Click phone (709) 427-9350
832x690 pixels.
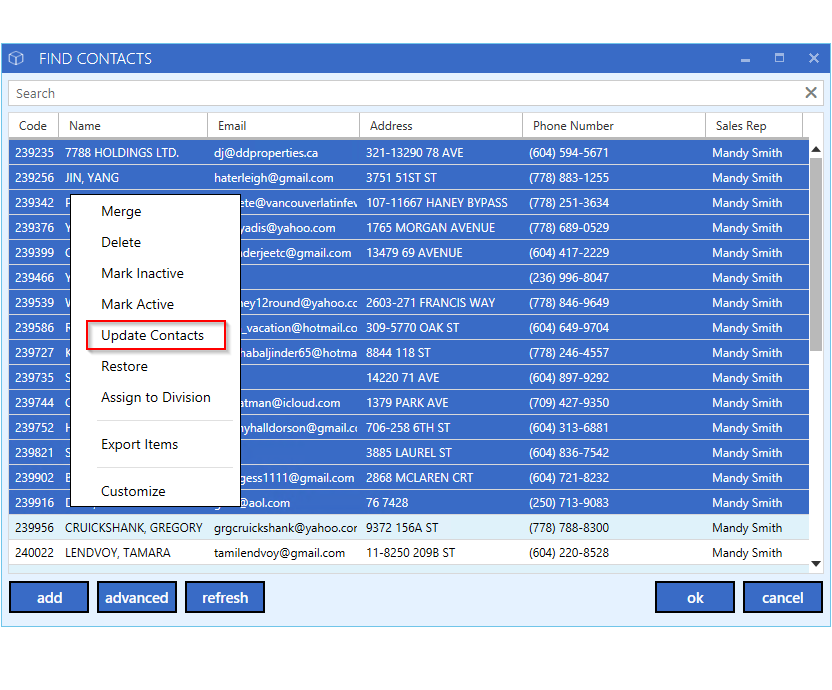[568, 402]
